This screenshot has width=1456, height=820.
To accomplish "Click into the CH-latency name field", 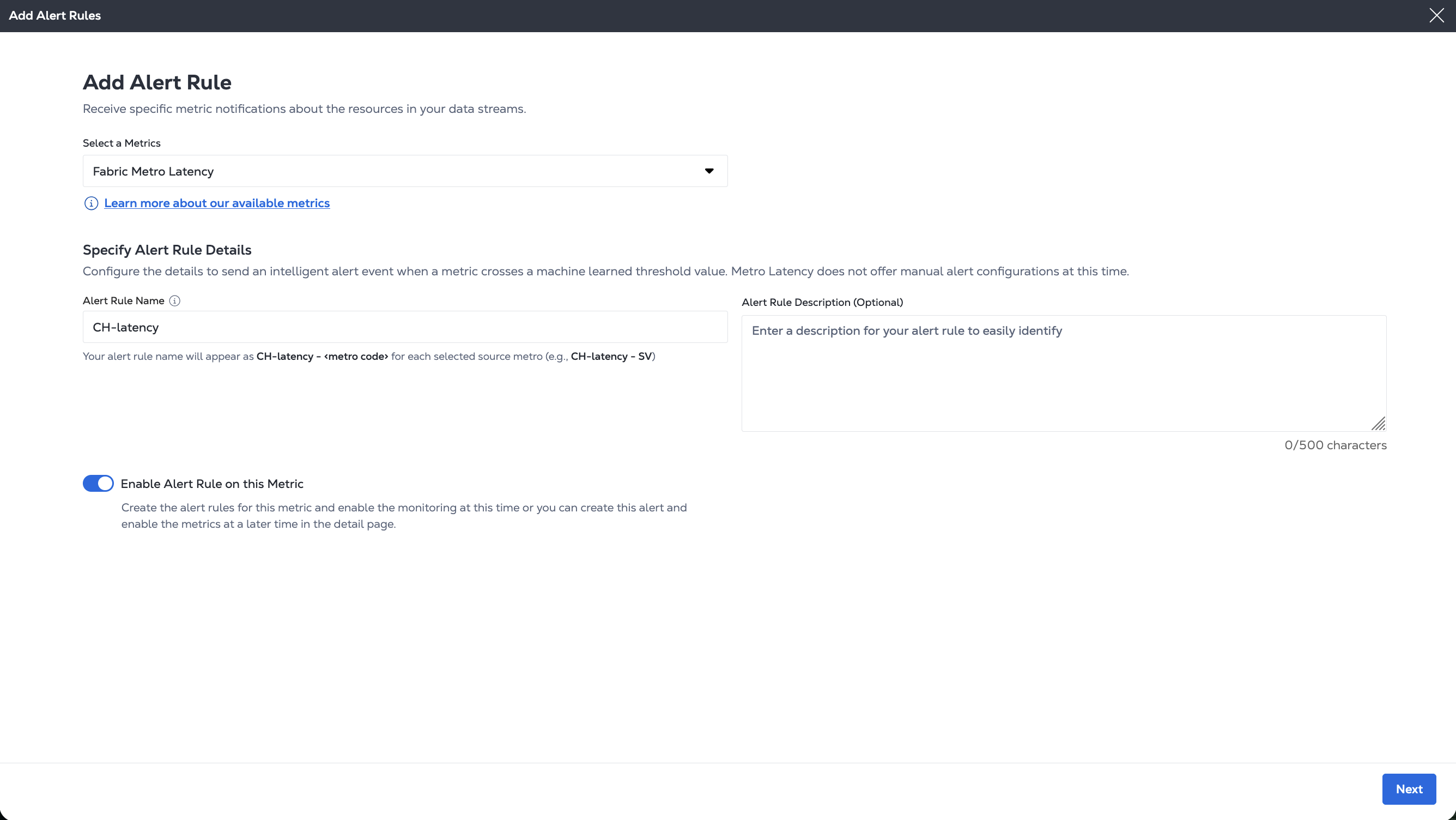I will coord(405,327).
